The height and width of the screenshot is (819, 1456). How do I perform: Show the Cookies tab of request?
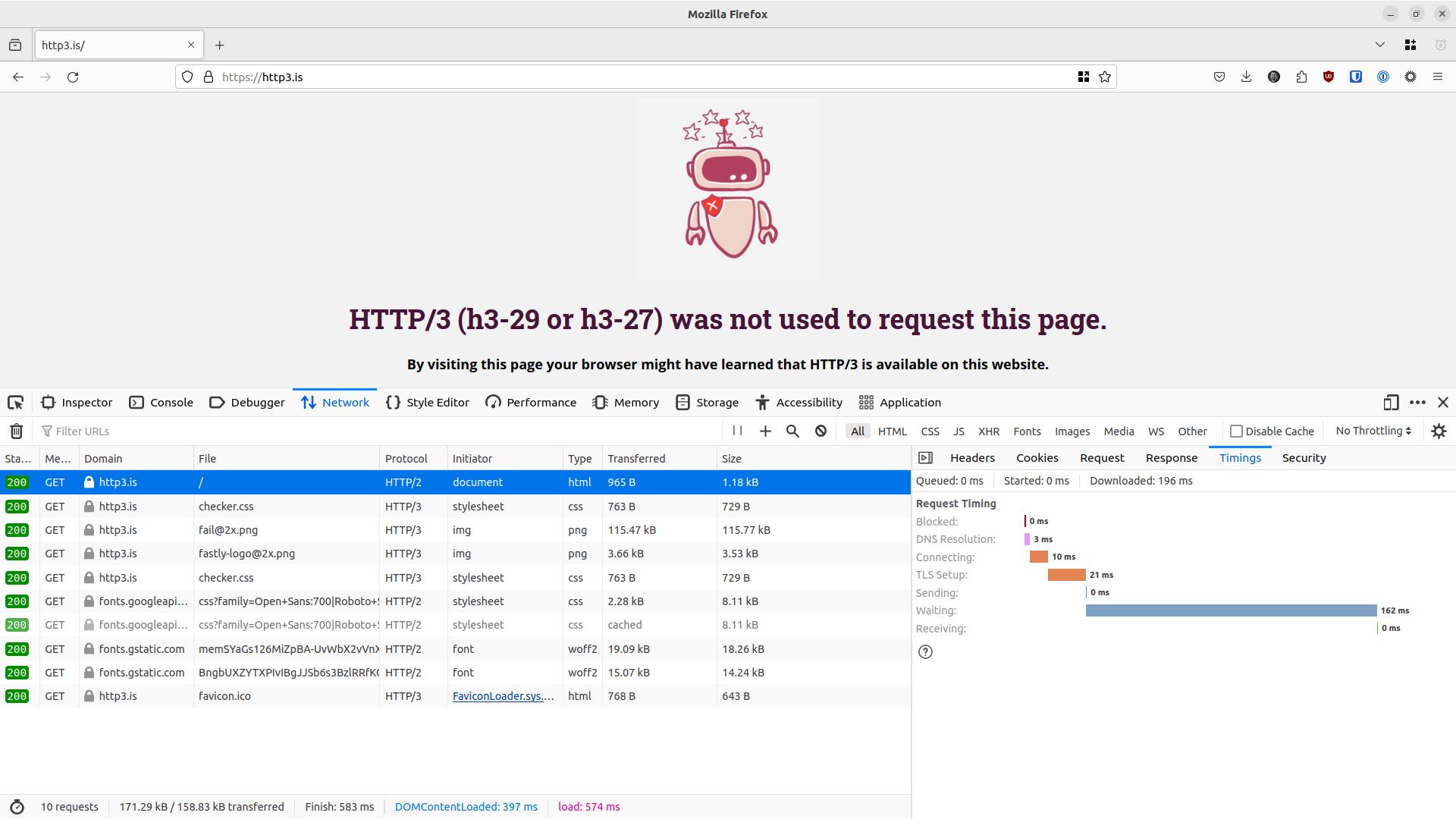1037,458
